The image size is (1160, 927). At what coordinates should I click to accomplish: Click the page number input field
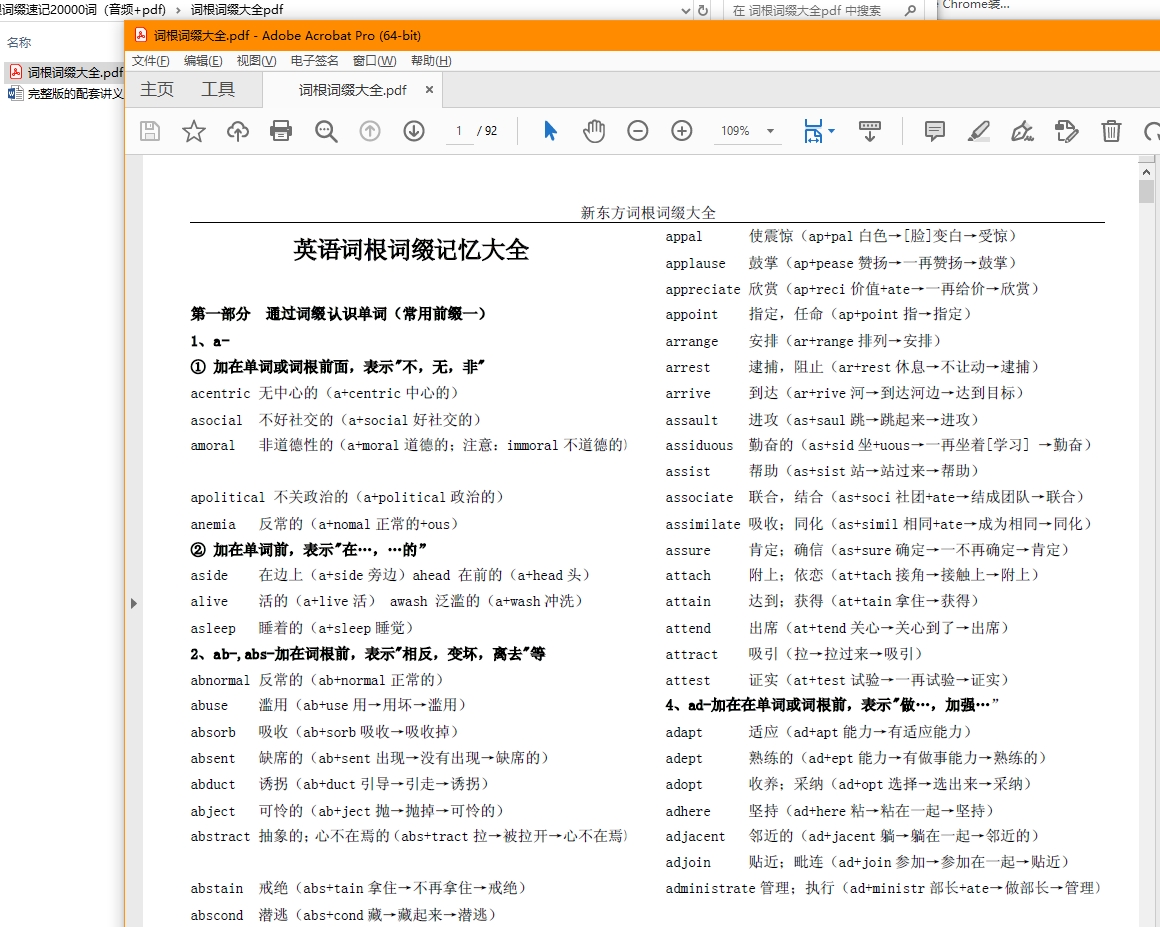pyautogui.click(x=459, y=131)
